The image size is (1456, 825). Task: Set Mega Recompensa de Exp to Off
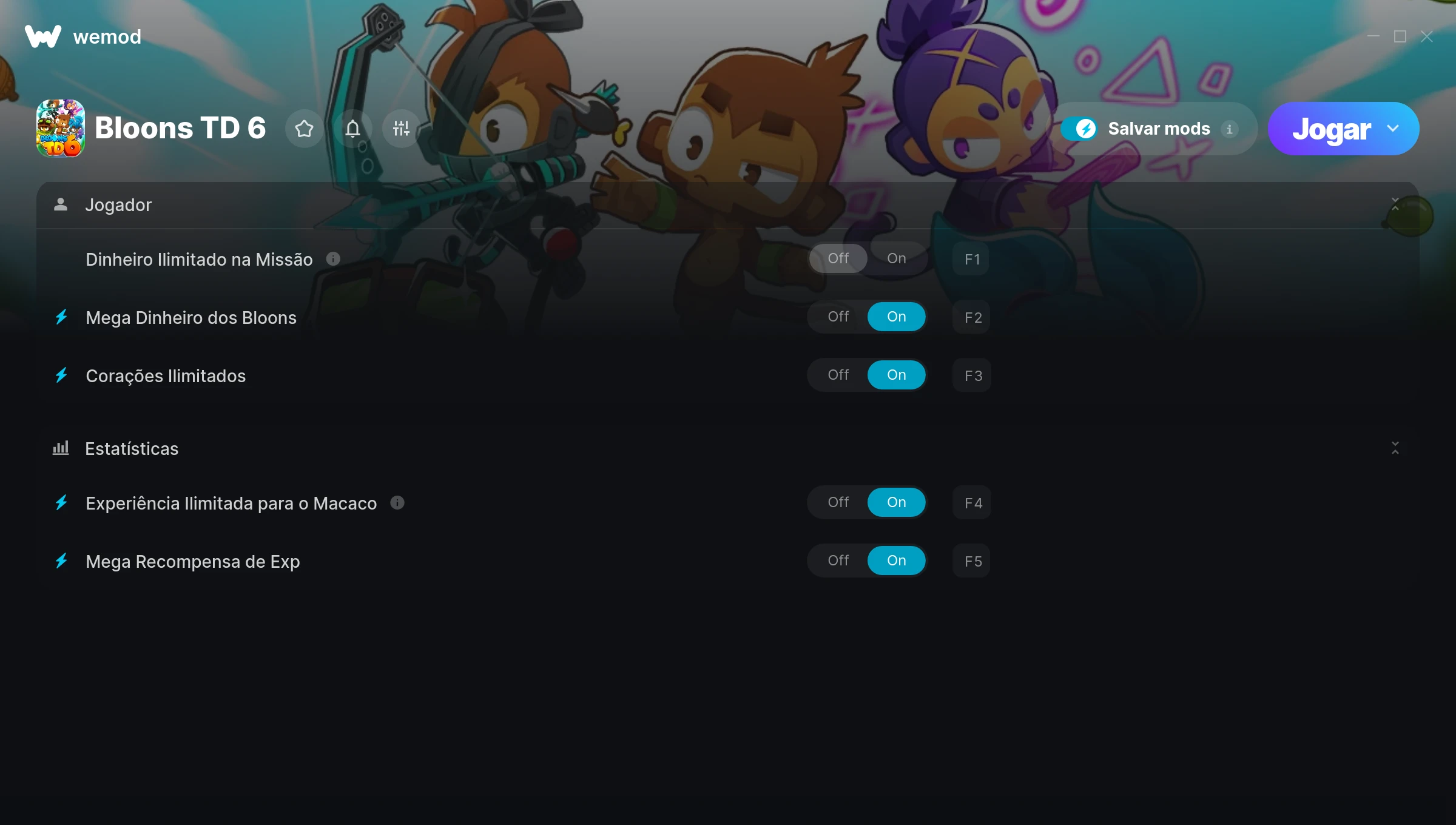[x=838, y=561]
